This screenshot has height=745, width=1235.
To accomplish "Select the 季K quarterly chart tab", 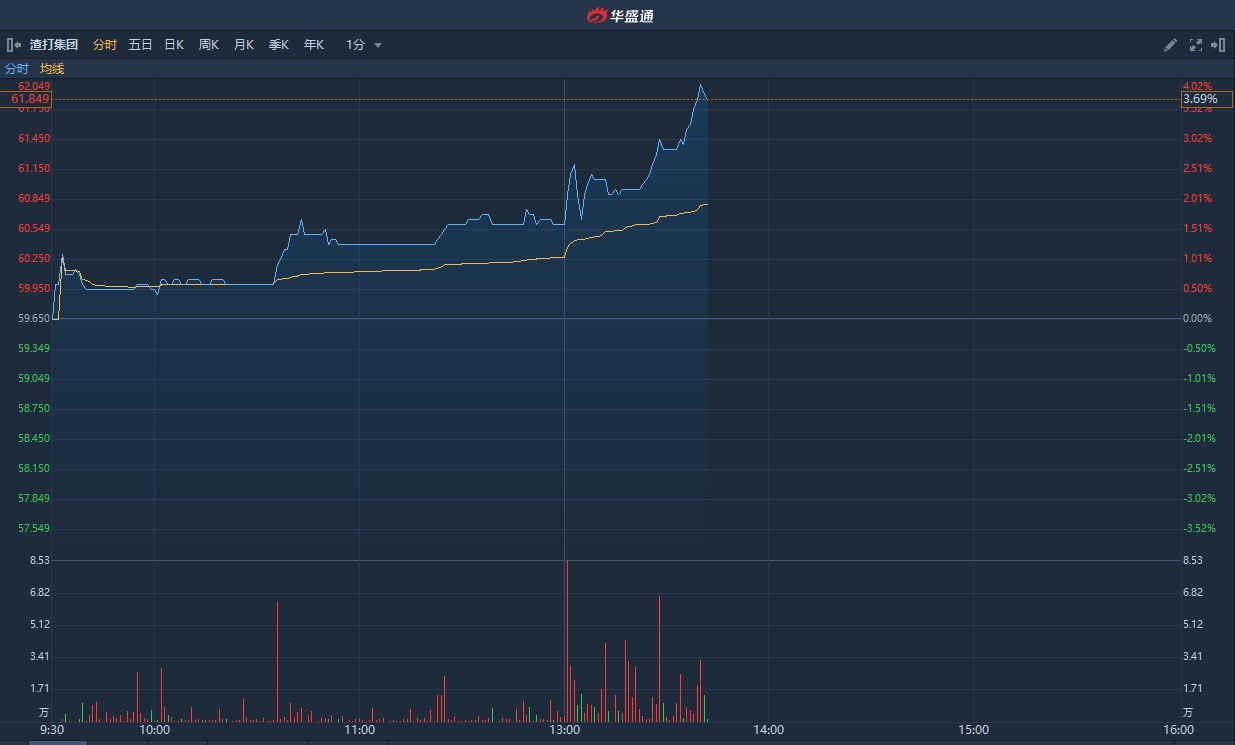I will tap(278, 45).
